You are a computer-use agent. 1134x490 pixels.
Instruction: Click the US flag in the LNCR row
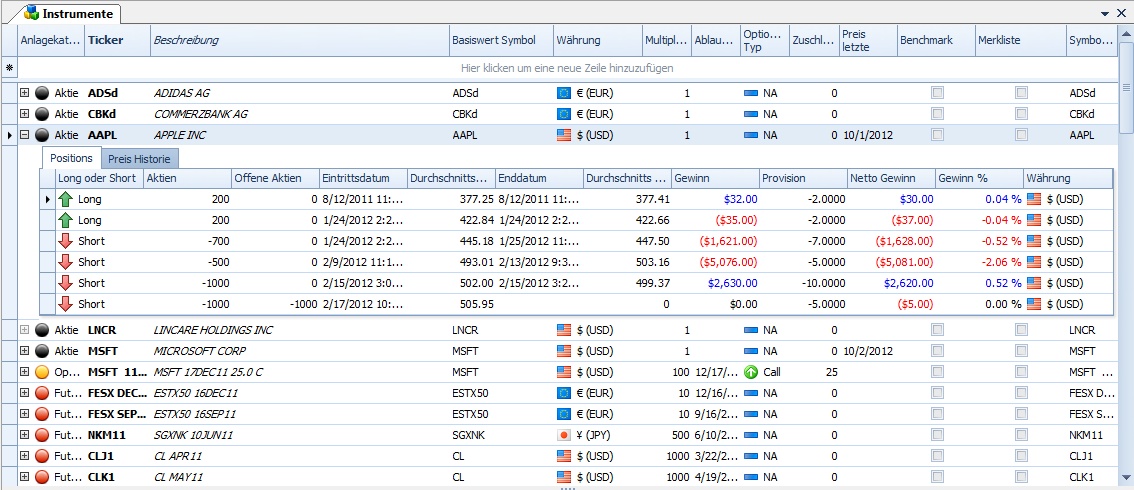(563, 330)
